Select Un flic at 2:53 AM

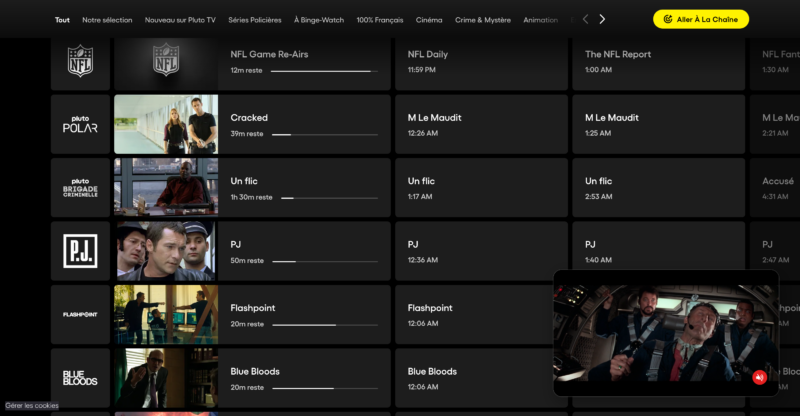click(x=659, y=187)
